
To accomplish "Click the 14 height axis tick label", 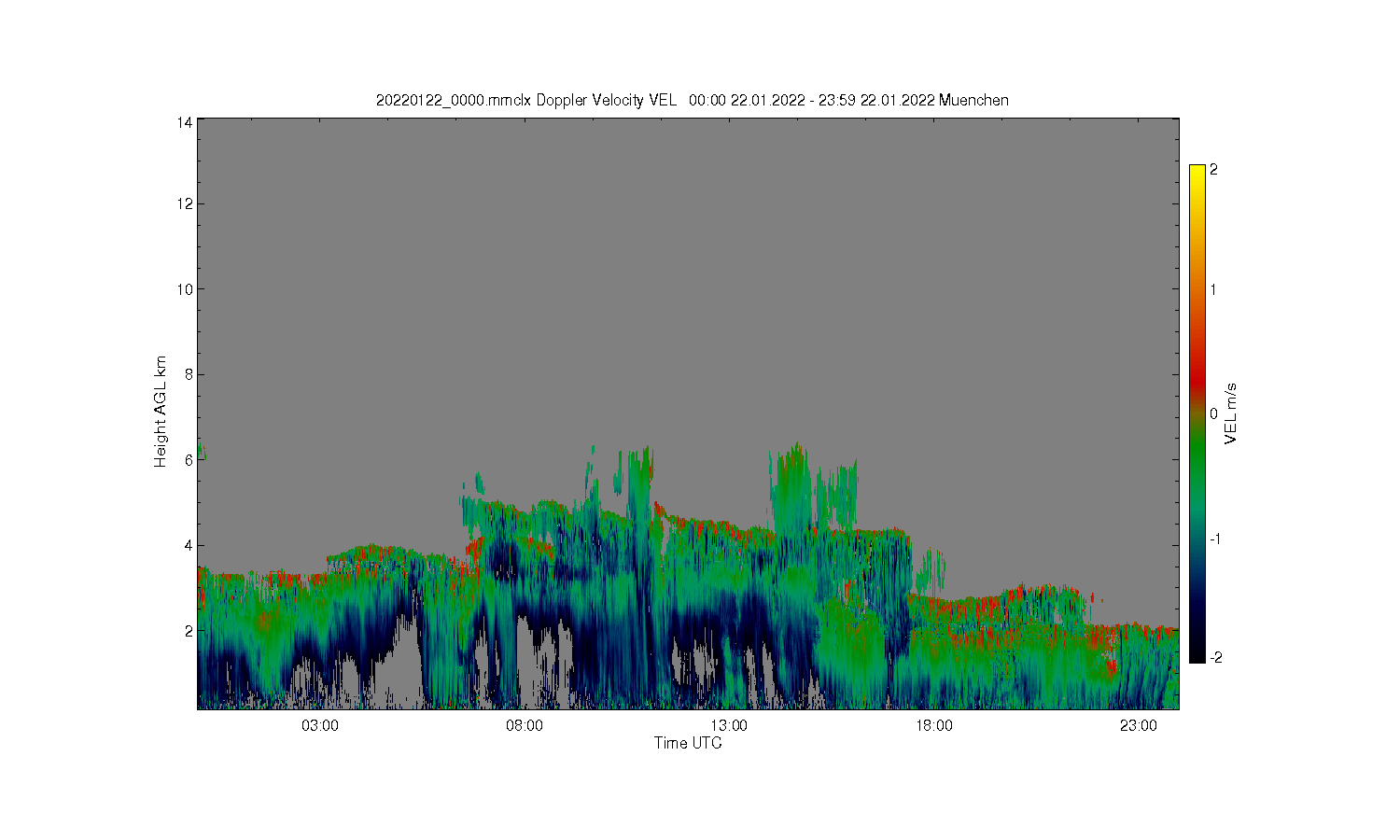I will pos(186,121).
